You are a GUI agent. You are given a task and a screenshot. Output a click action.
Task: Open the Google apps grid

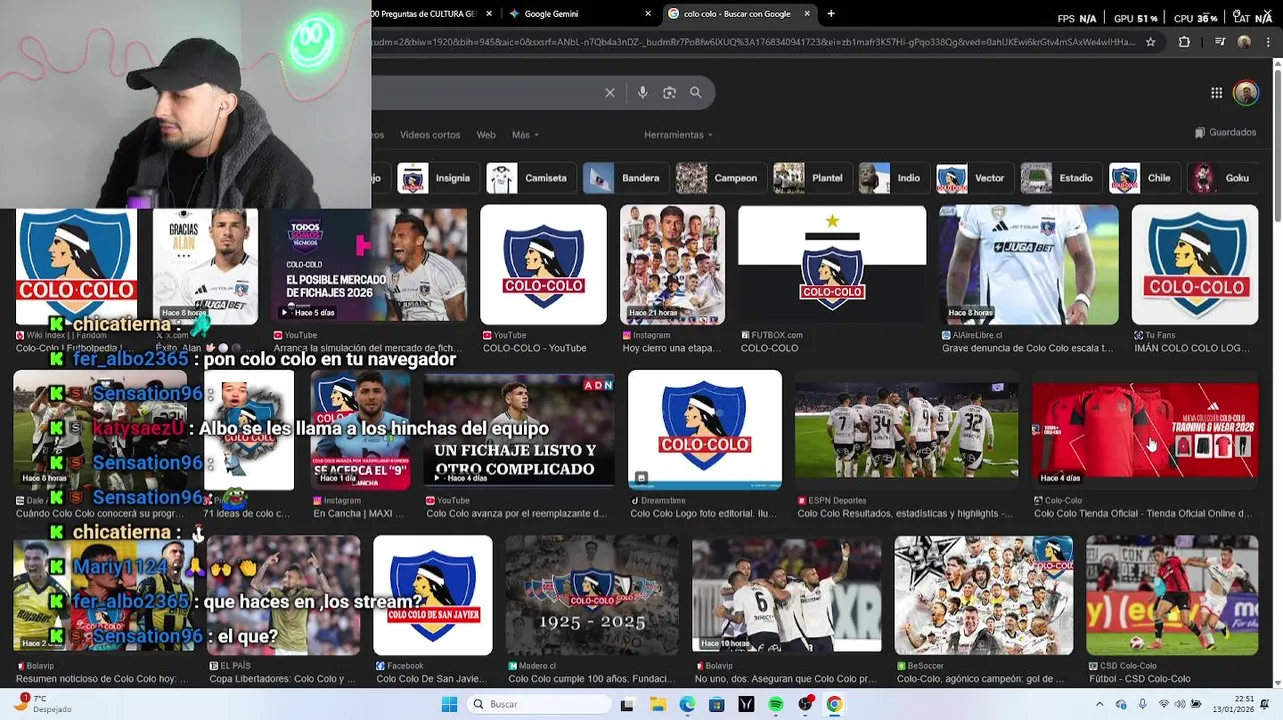[x=1216, y=93]
